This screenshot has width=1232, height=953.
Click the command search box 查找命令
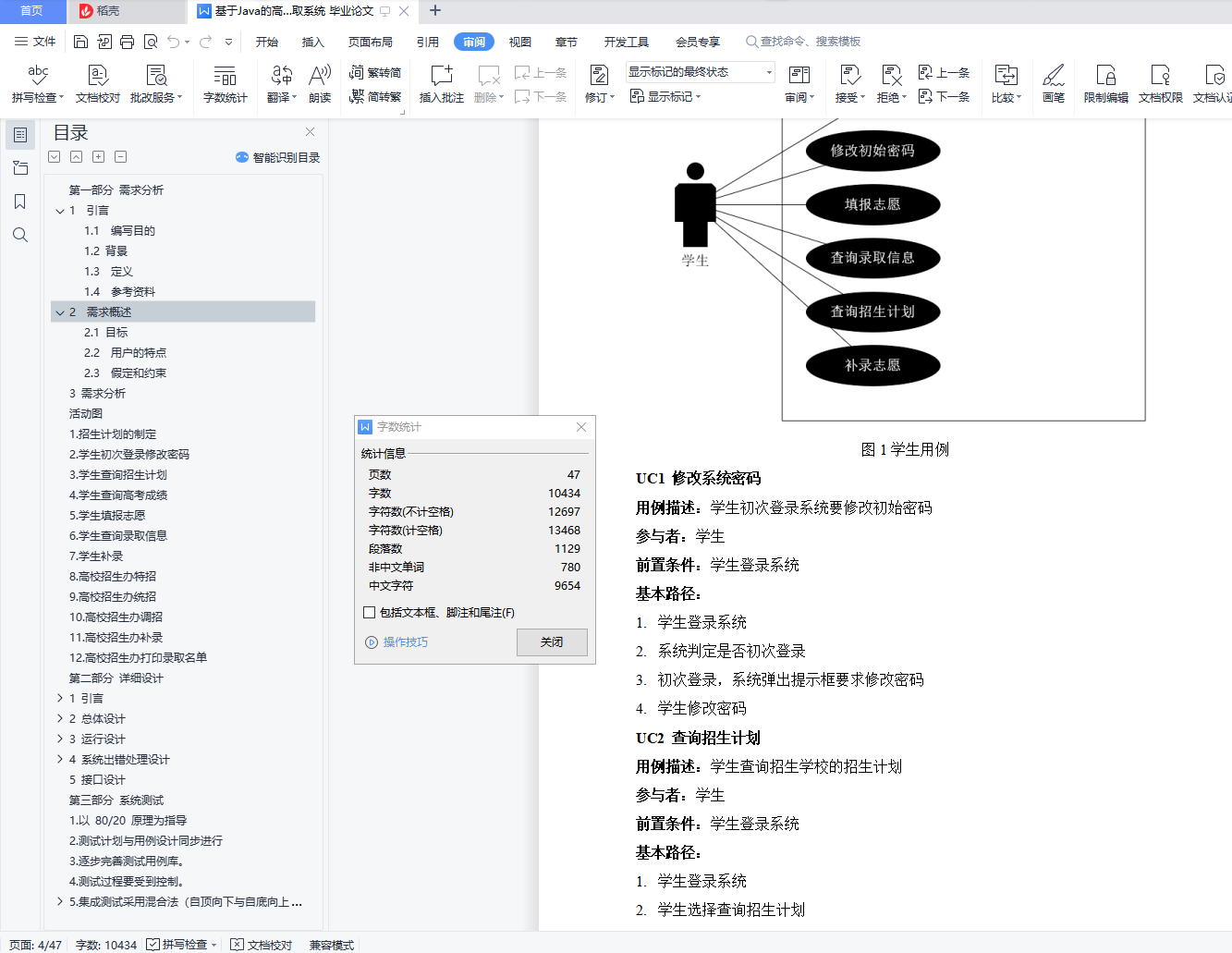(x=804, y=42)
